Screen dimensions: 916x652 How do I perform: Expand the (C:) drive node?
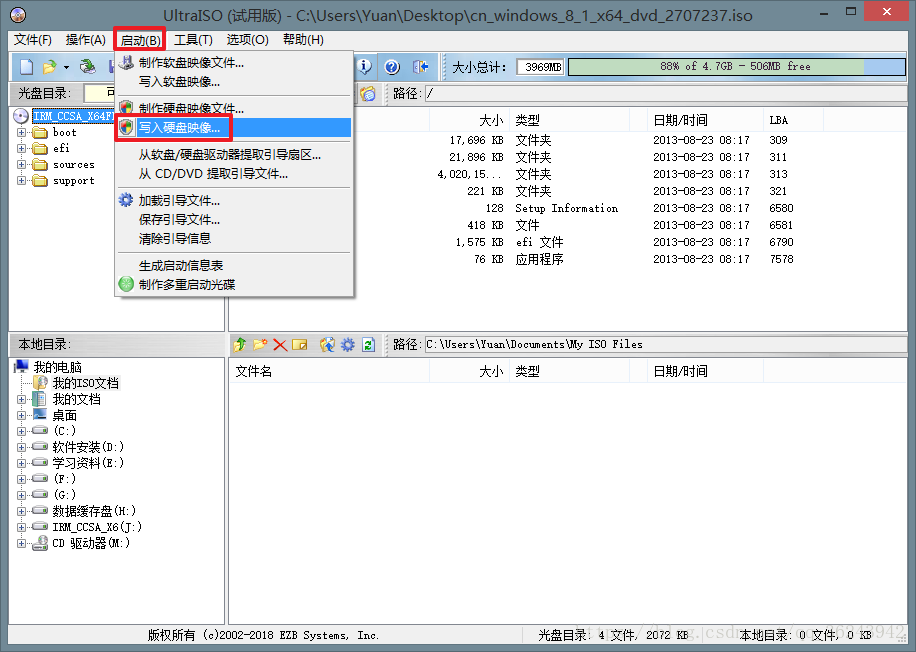[x=22, y=431]
